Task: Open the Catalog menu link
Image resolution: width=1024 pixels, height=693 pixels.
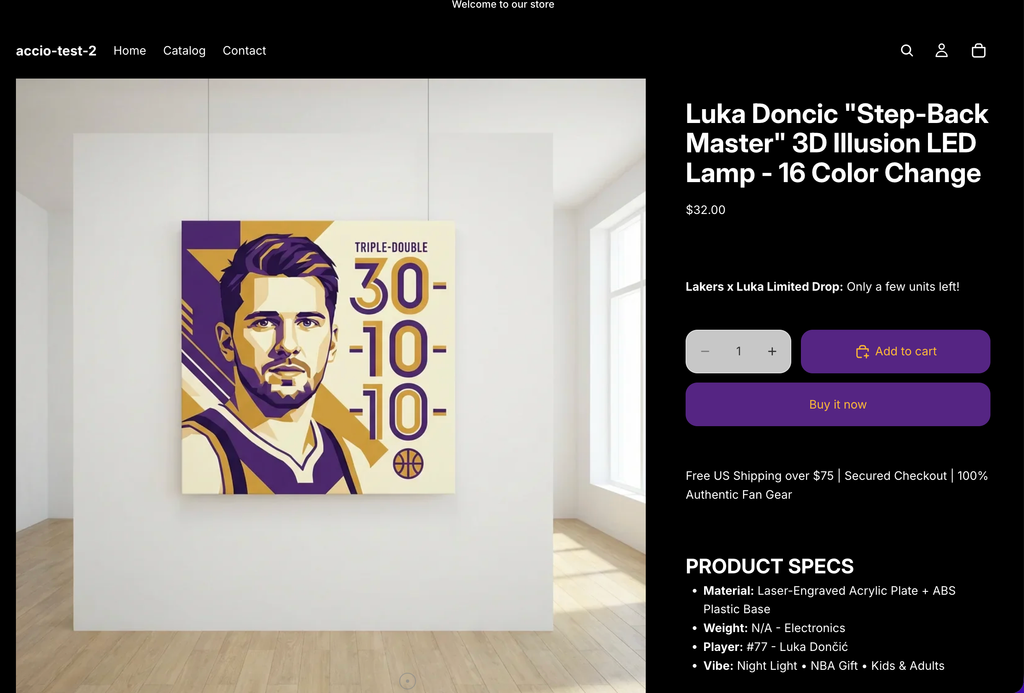Action: point(184,50)
